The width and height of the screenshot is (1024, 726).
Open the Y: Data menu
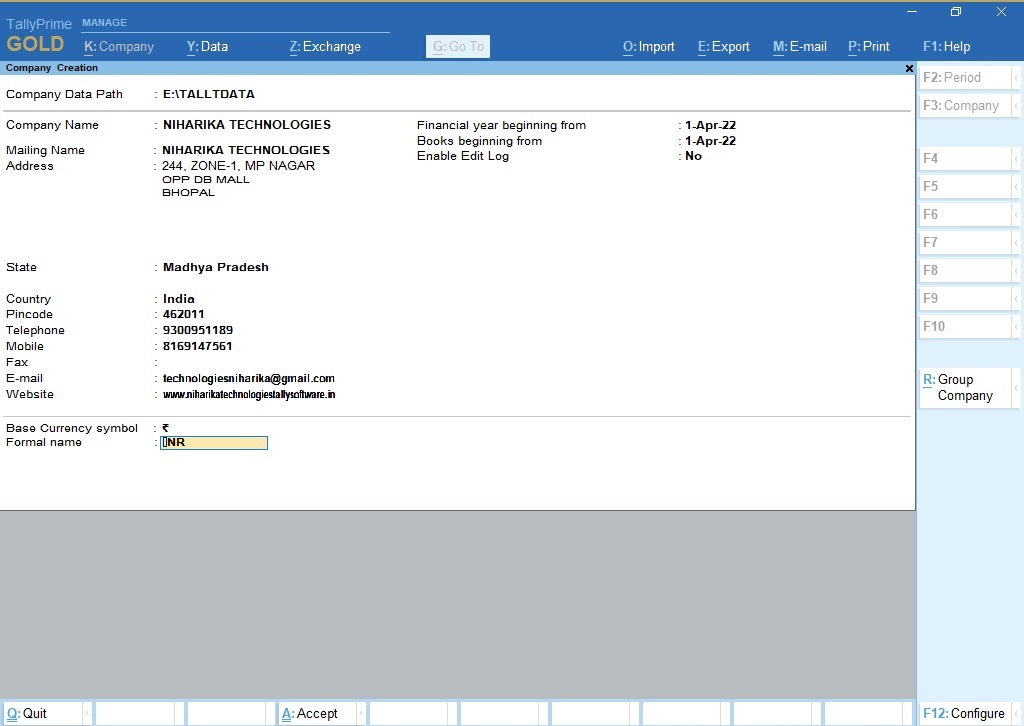pos(207,46)
